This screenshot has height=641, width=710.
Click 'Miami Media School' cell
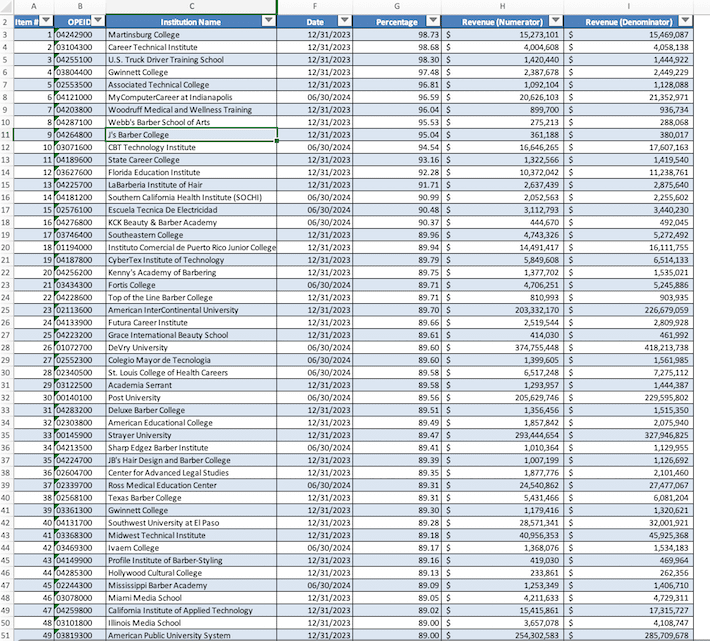coord(191,598)
